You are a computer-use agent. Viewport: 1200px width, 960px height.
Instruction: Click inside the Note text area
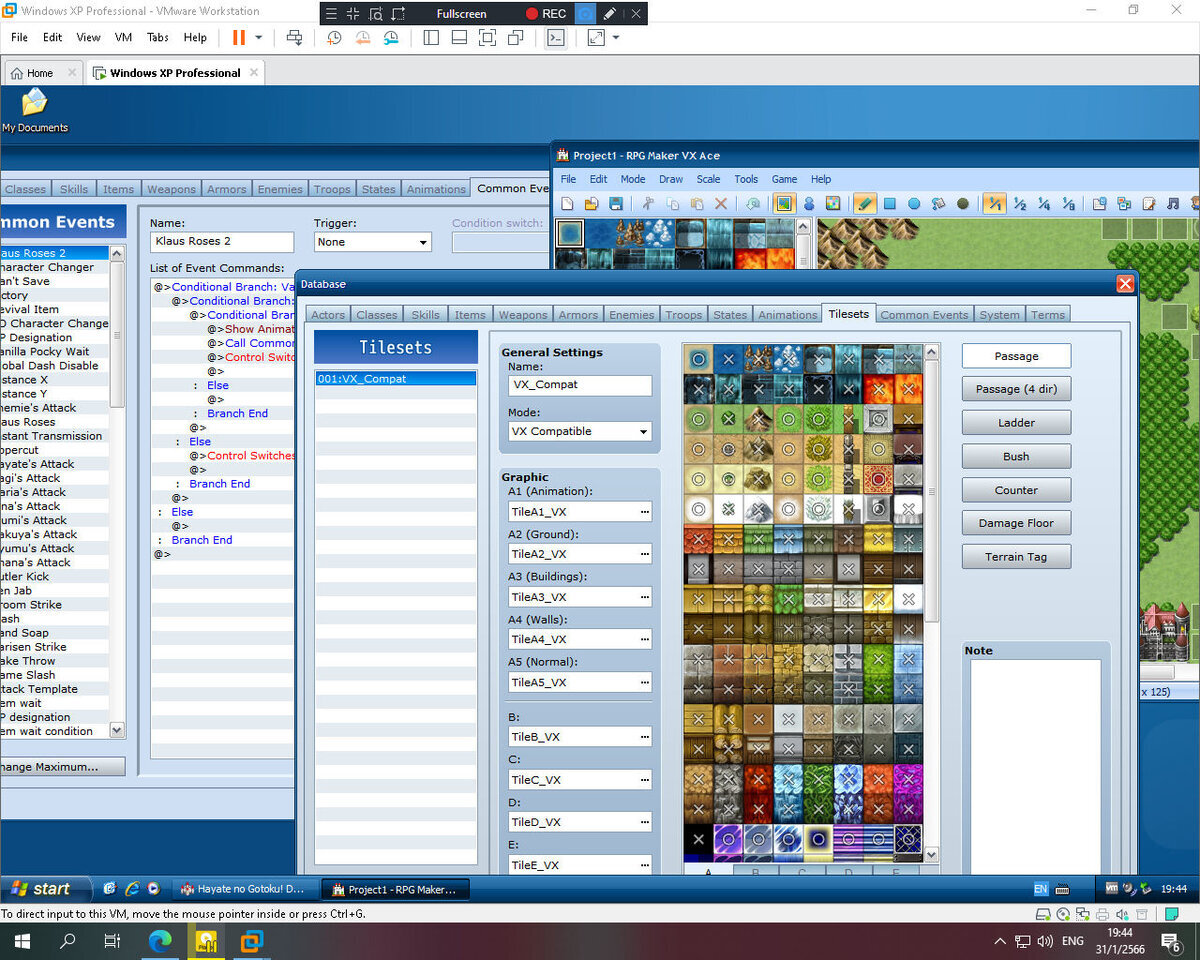pyautogui.click(x=1036, y=766)
